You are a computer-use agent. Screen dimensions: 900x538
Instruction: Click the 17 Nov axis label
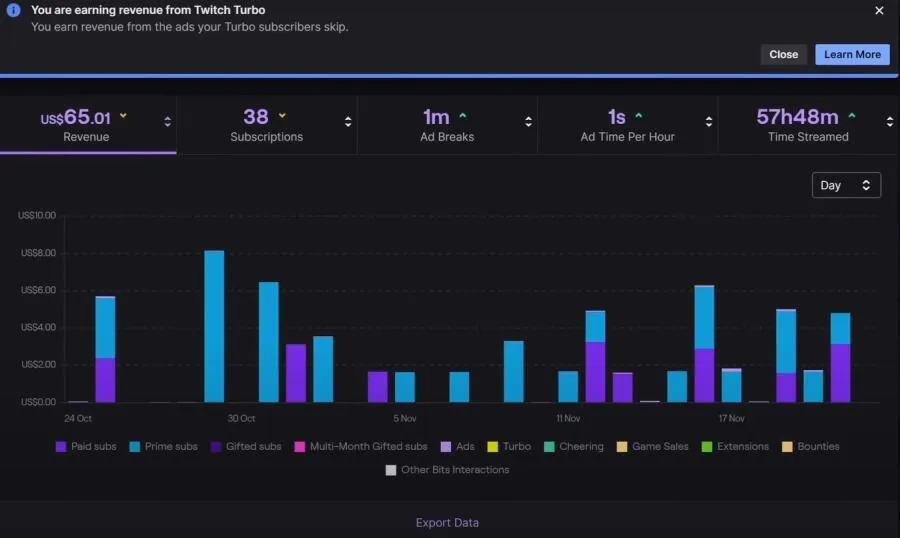point(732,419)
